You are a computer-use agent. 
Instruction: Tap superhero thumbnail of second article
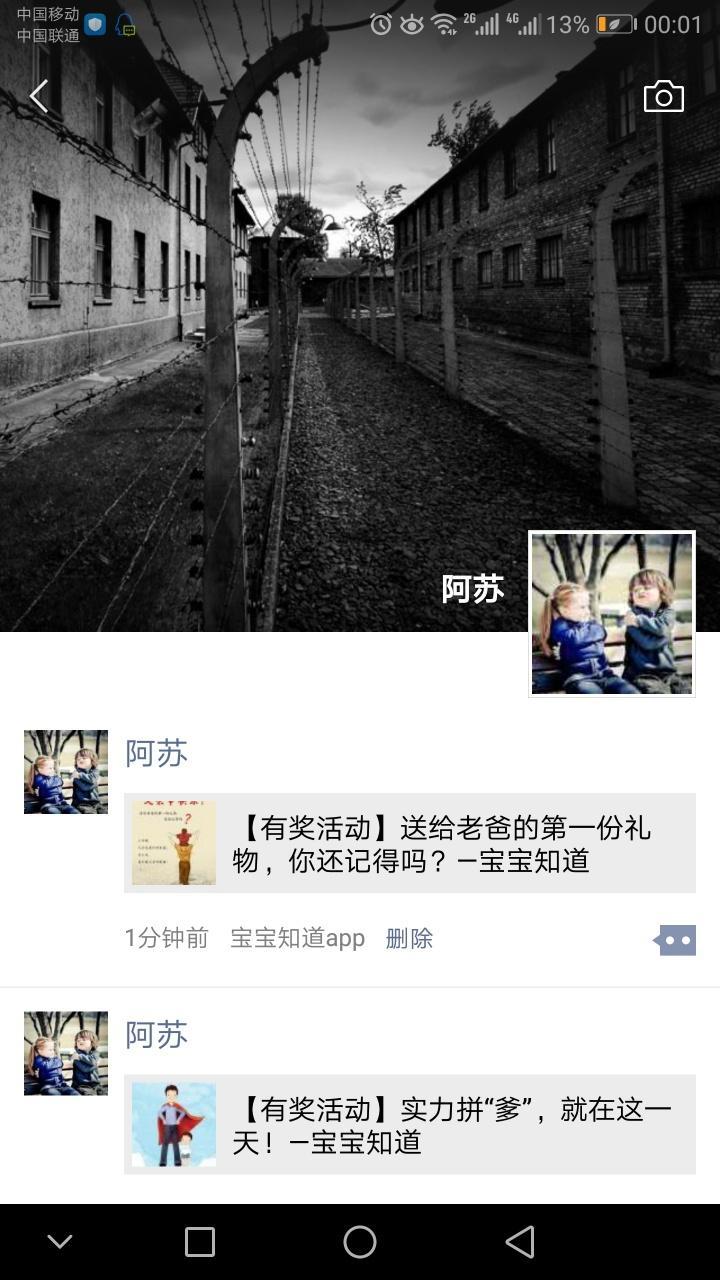tap(174, 1124)
